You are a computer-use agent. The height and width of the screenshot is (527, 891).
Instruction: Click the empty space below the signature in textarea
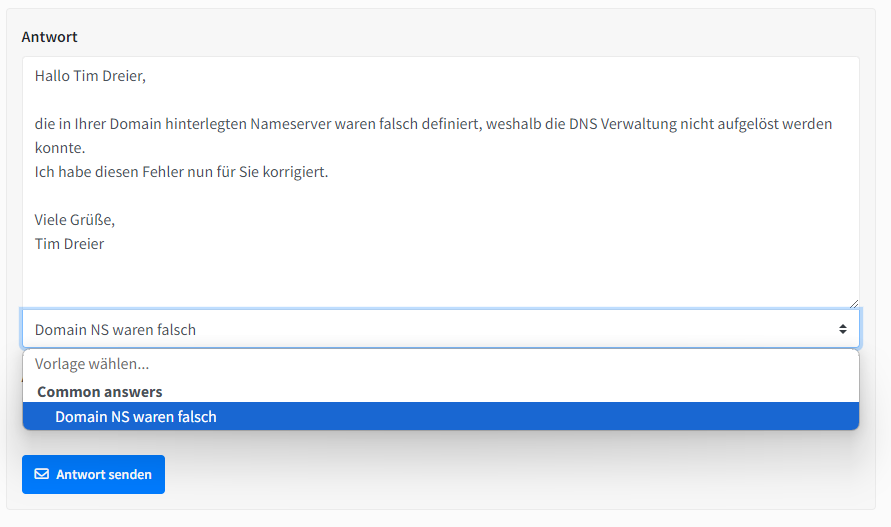(440, 280)
